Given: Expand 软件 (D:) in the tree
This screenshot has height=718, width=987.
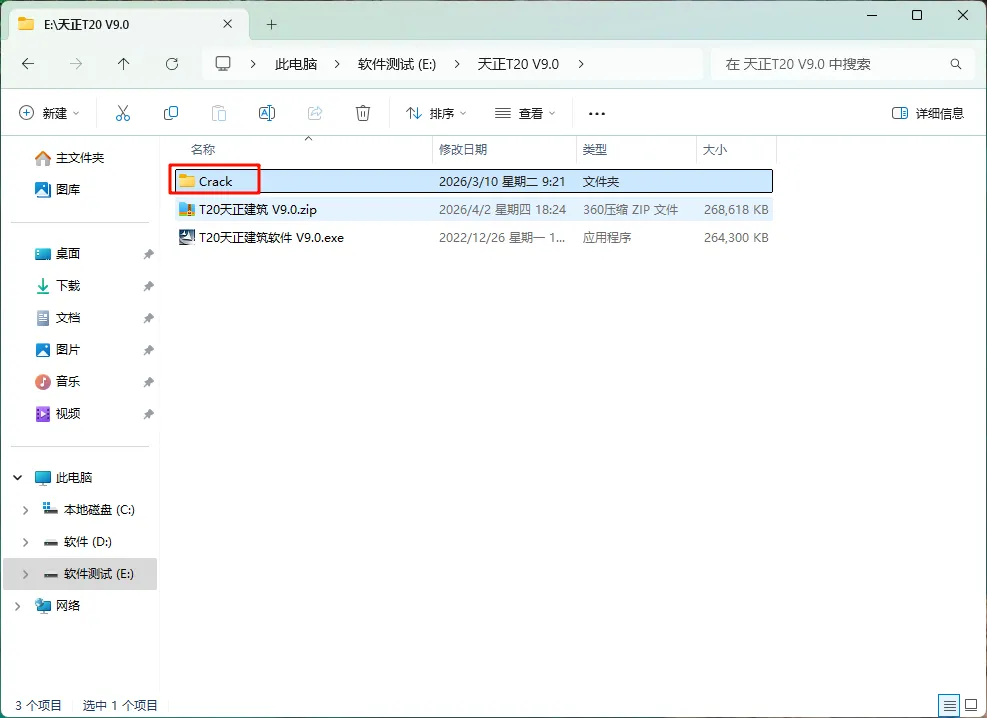Looking at the screenshot, I should [x=25, y=542].
